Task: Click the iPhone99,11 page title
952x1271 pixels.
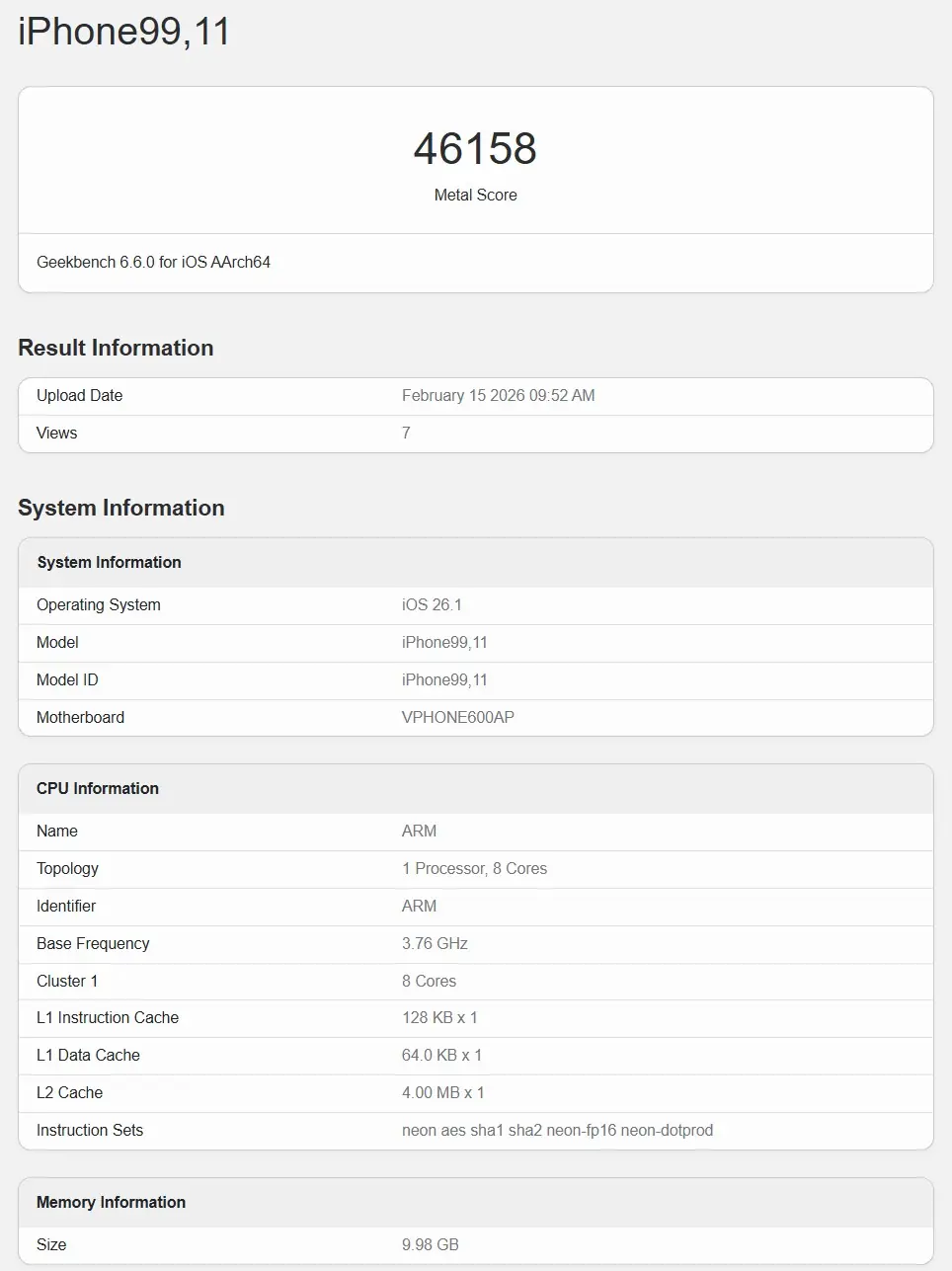Action: pos(124,32)
